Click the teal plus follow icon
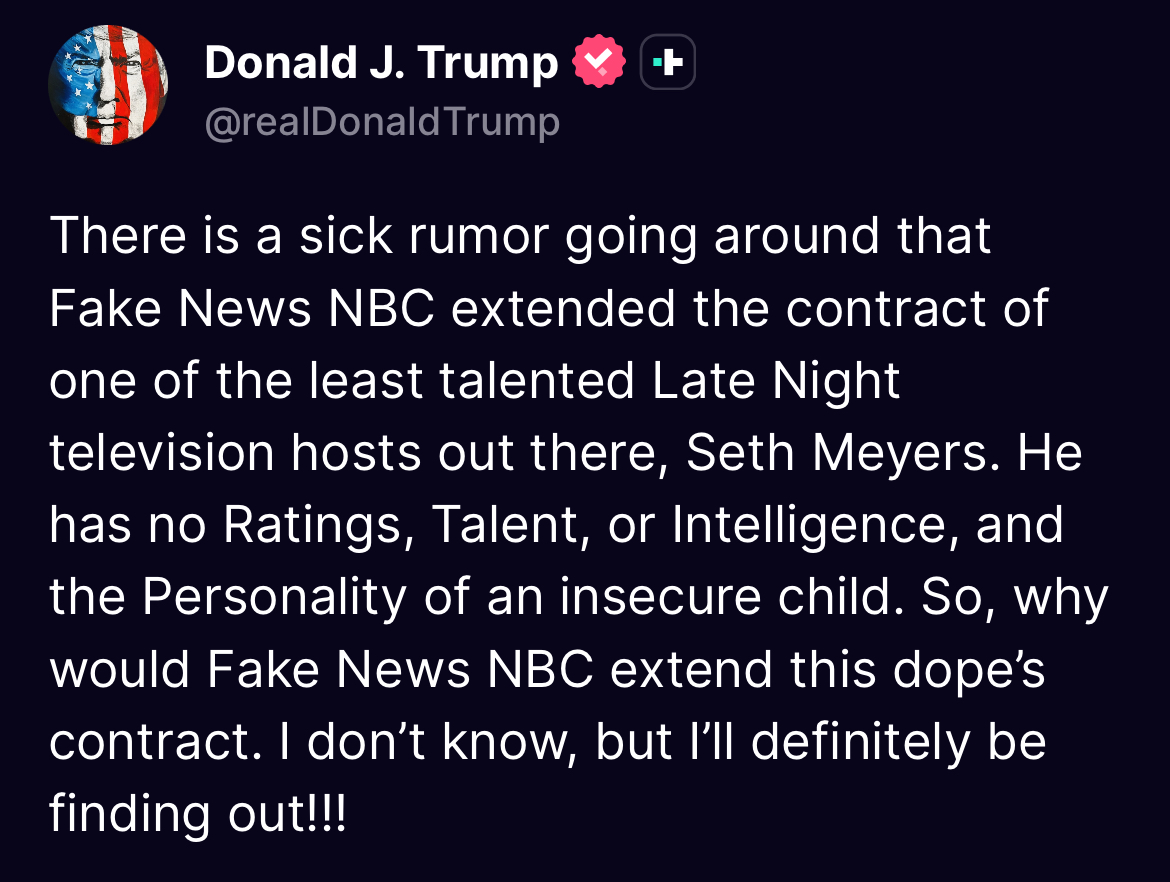The image size is (1170, 882). point(667,62)
